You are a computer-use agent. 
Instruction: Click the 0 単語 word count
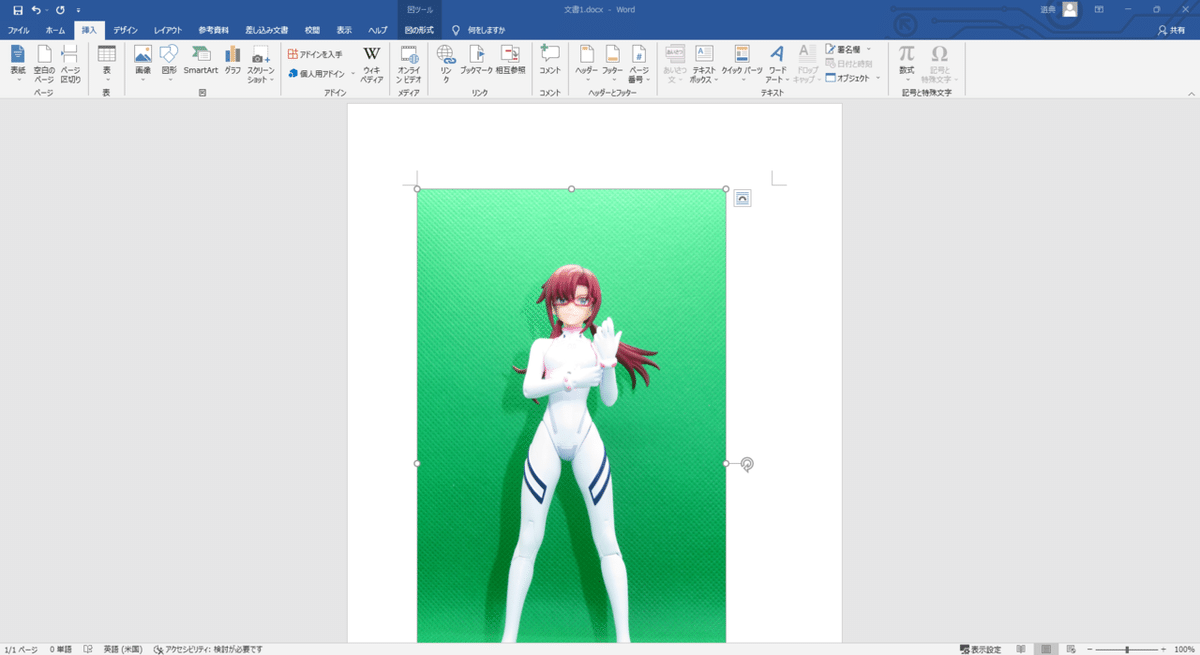(62, 649)
